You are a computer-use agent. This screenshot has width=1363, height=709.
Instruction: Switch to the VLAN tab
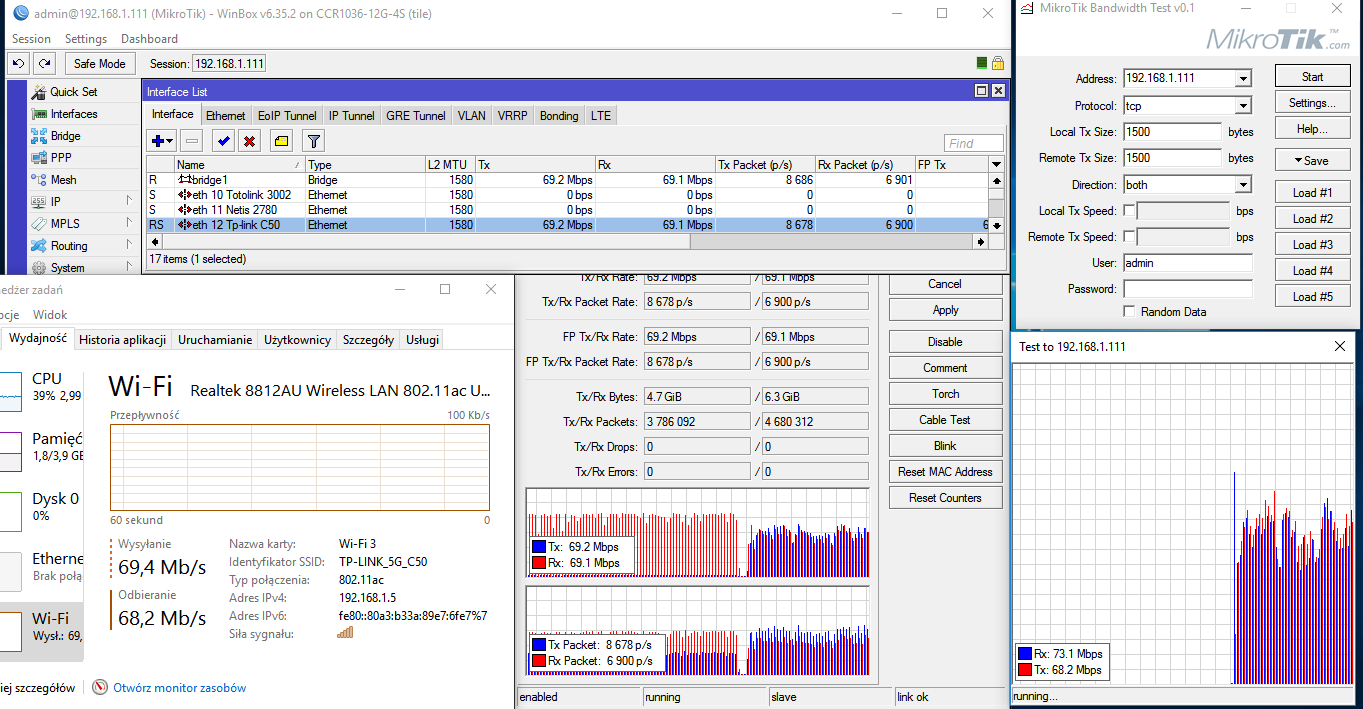pyautogui.click(x=471, y=116)
